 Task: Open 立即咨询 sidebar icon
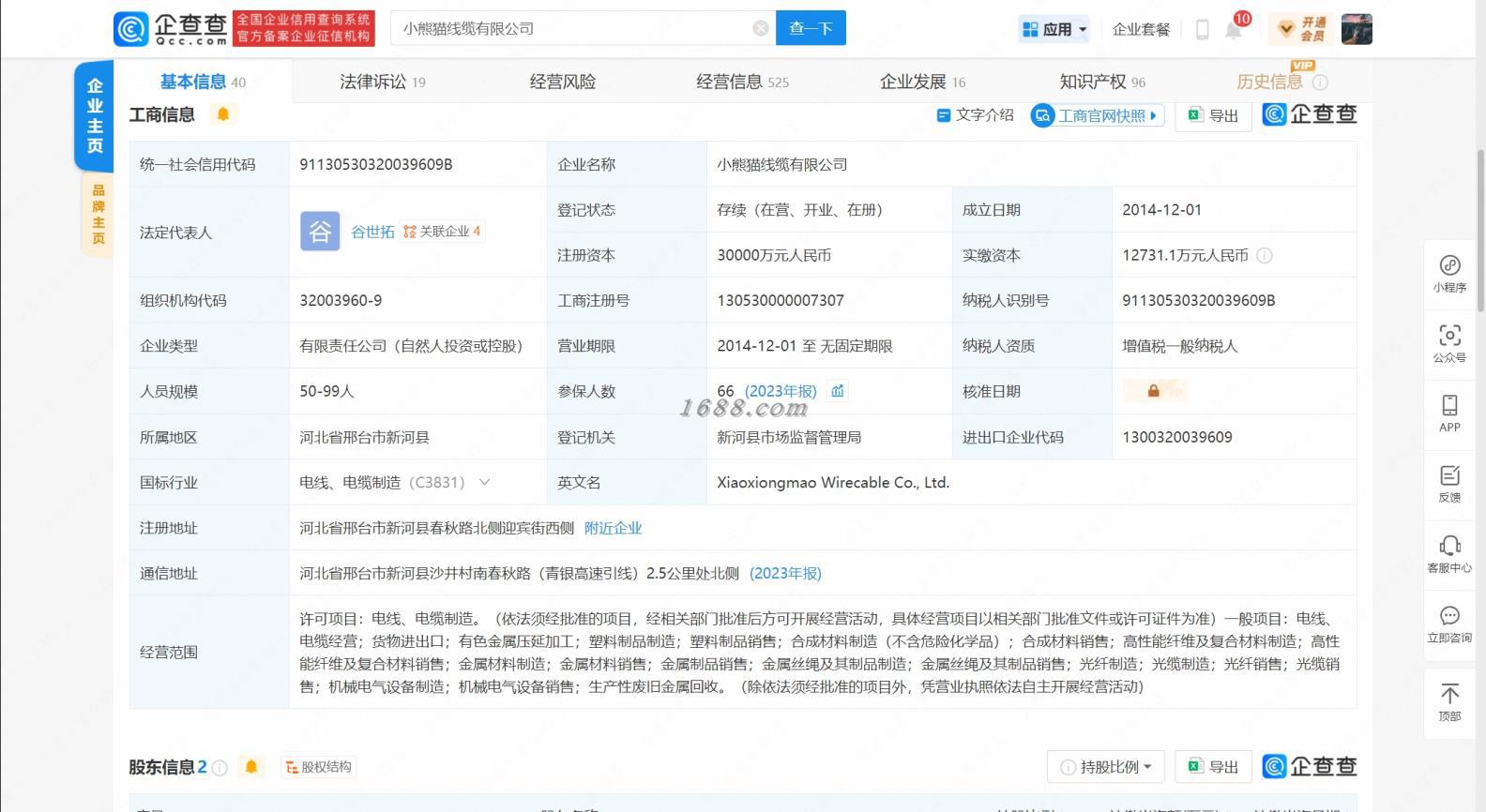(1449, 624)
